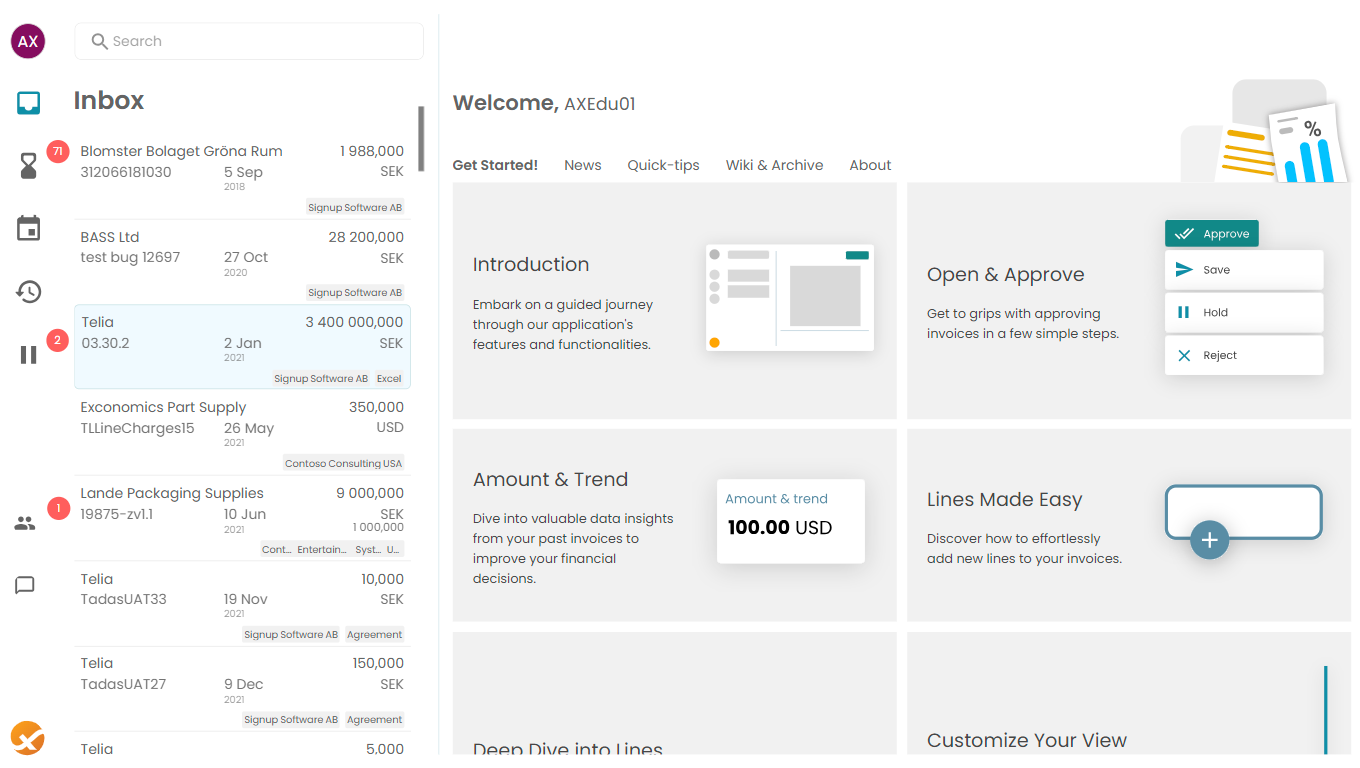
Task: Open the calendar icon in sidebar
Action: 29,228
